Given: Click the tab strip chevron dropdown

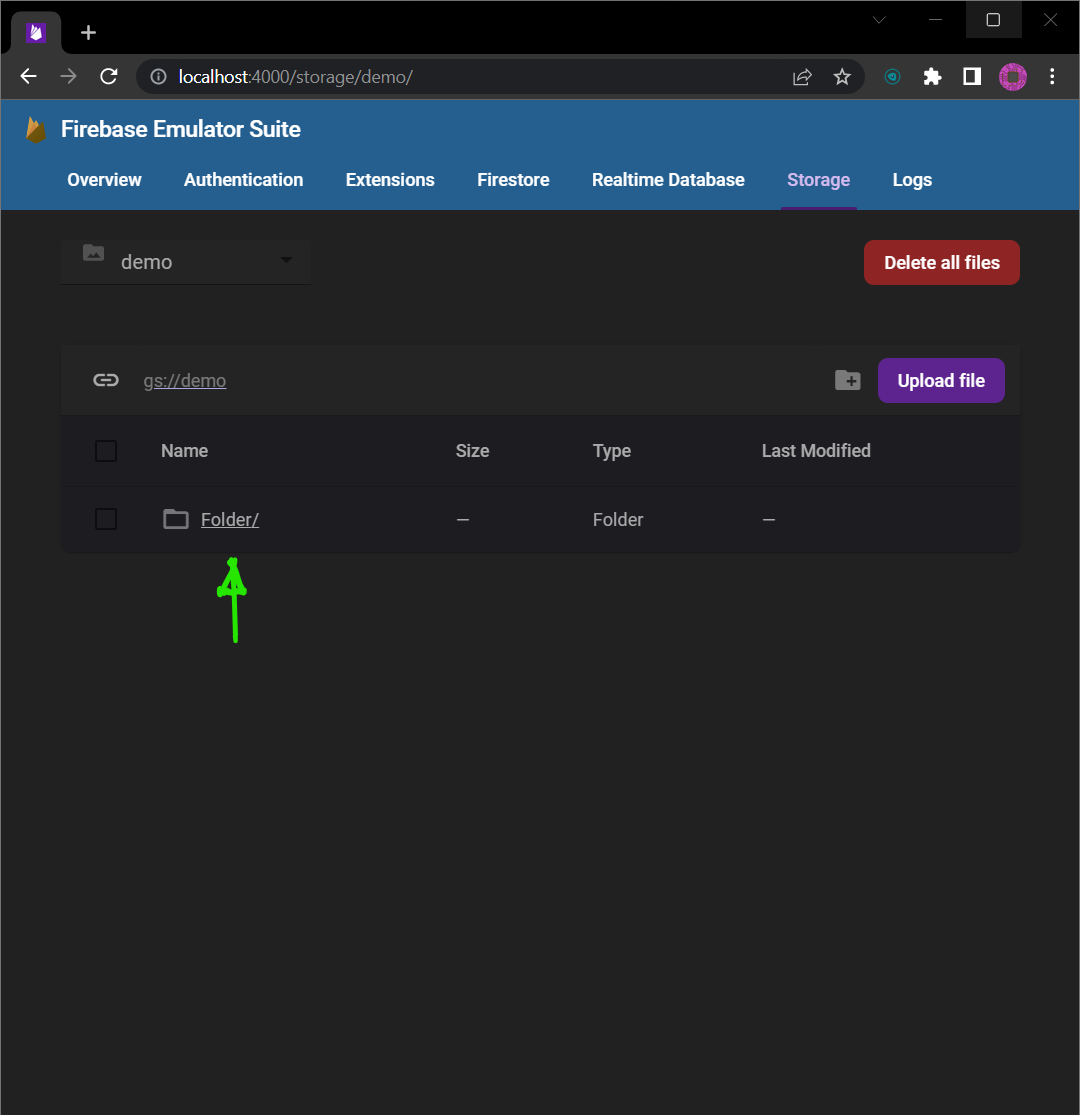Looking at the screenshot, I should coord(878,19).
